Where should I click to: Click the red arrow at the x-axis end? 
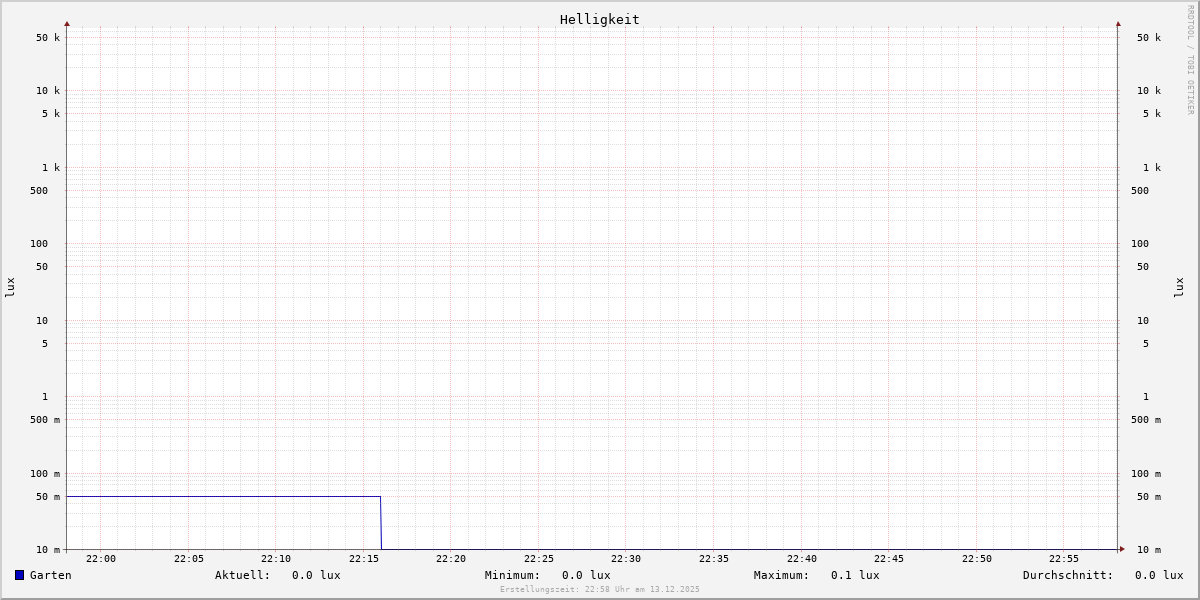[x=1122, y=549]
